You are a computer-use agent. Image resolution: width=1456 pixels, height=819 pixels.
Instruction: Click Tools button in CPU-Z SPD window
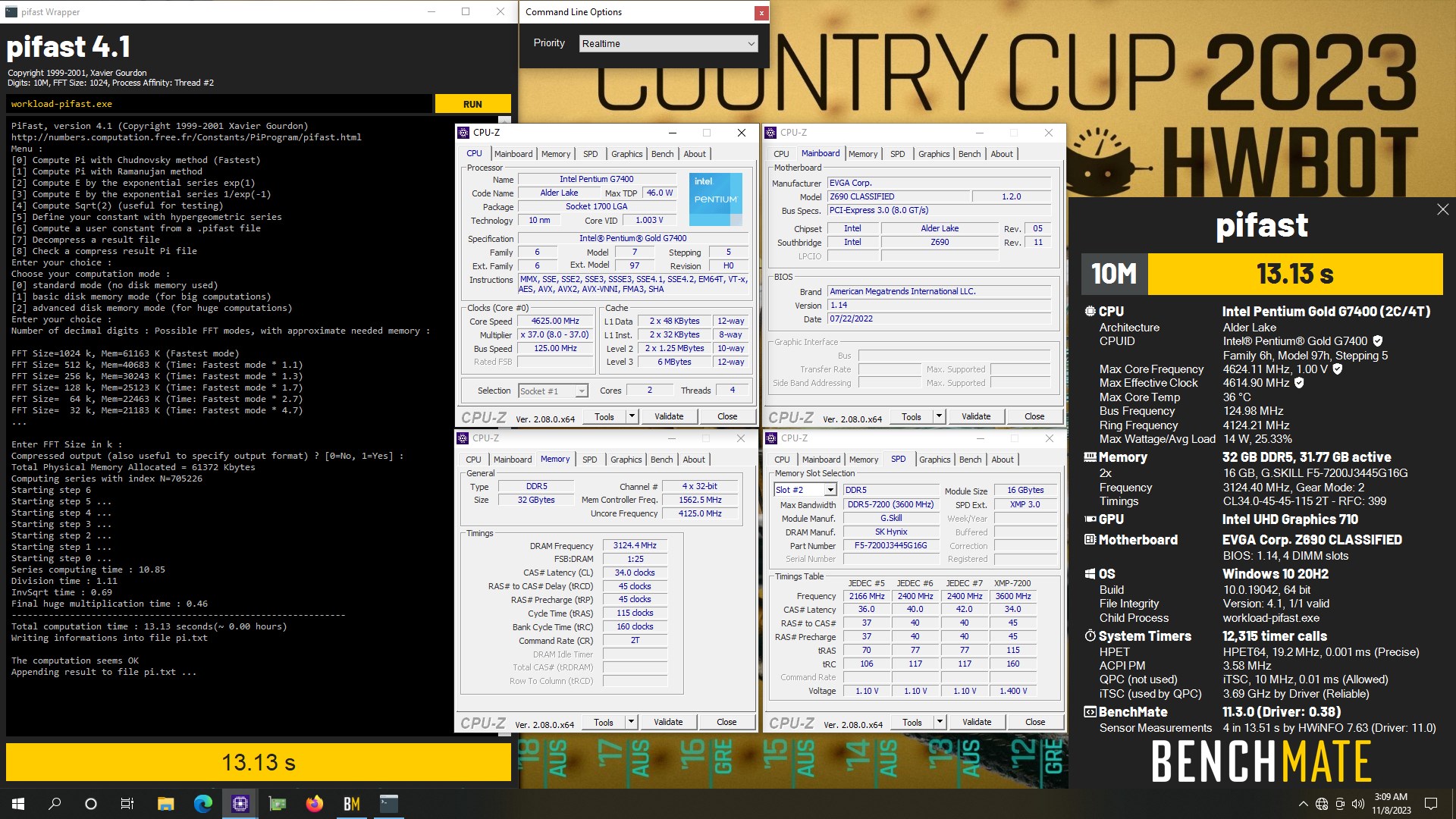[912, 723]
